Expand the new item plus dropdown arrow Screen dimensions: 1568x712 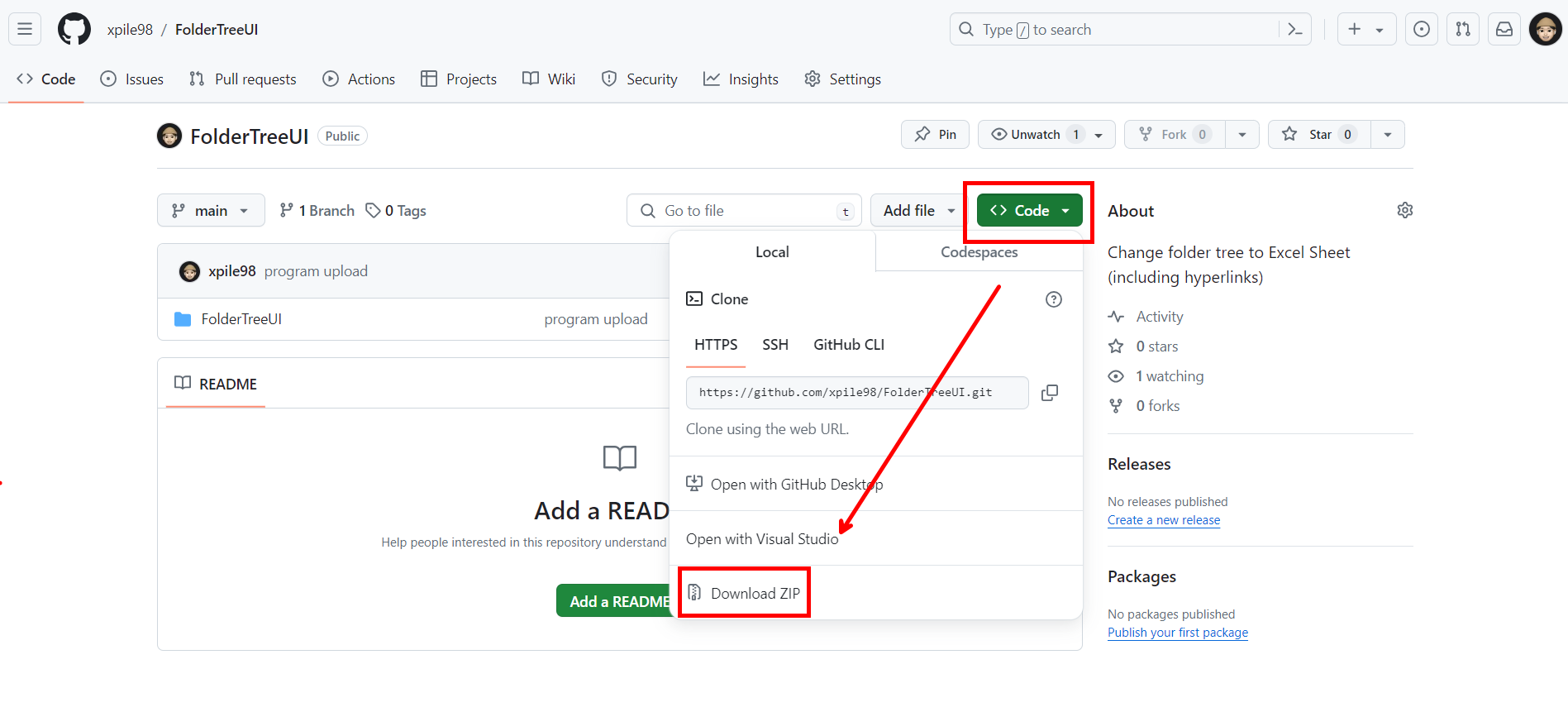pos(1380,30)
